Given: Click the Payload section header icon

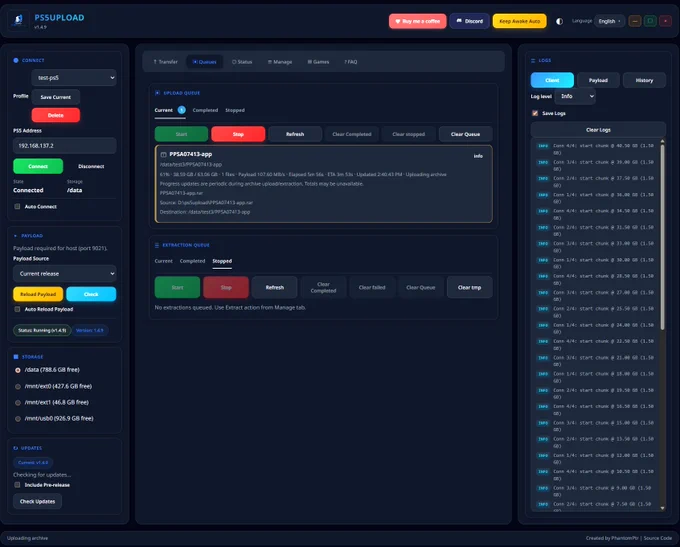Looking at the screenshot, I should [x=16, y=236].
